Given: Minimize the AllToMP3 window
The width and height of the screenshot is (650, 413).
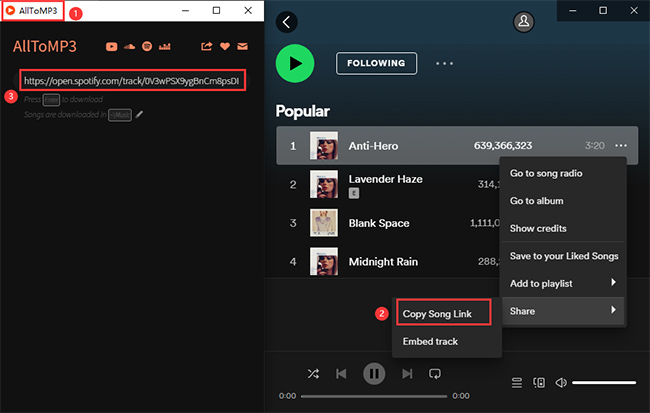Looking at the screenshot, I should [x=185, y=10].
